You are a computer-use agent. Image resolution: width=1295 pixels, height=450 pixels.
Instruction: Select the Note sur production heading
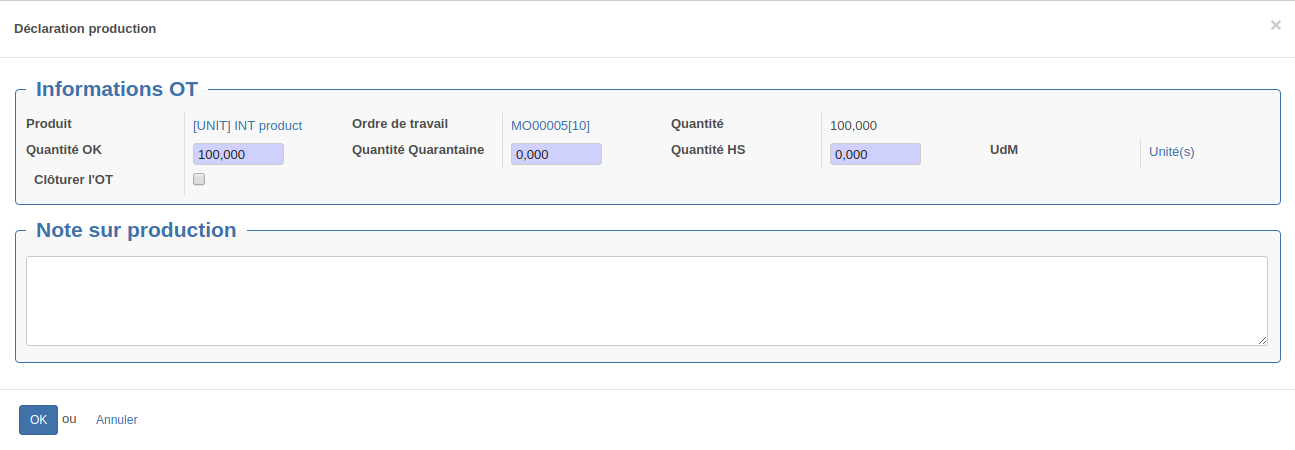click(136, 230)
